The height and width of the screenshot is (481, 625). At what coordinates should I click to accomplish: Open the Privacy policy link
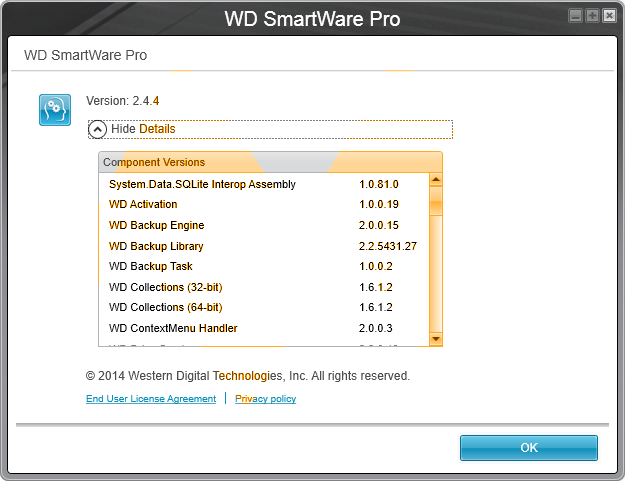coord(265,399)
